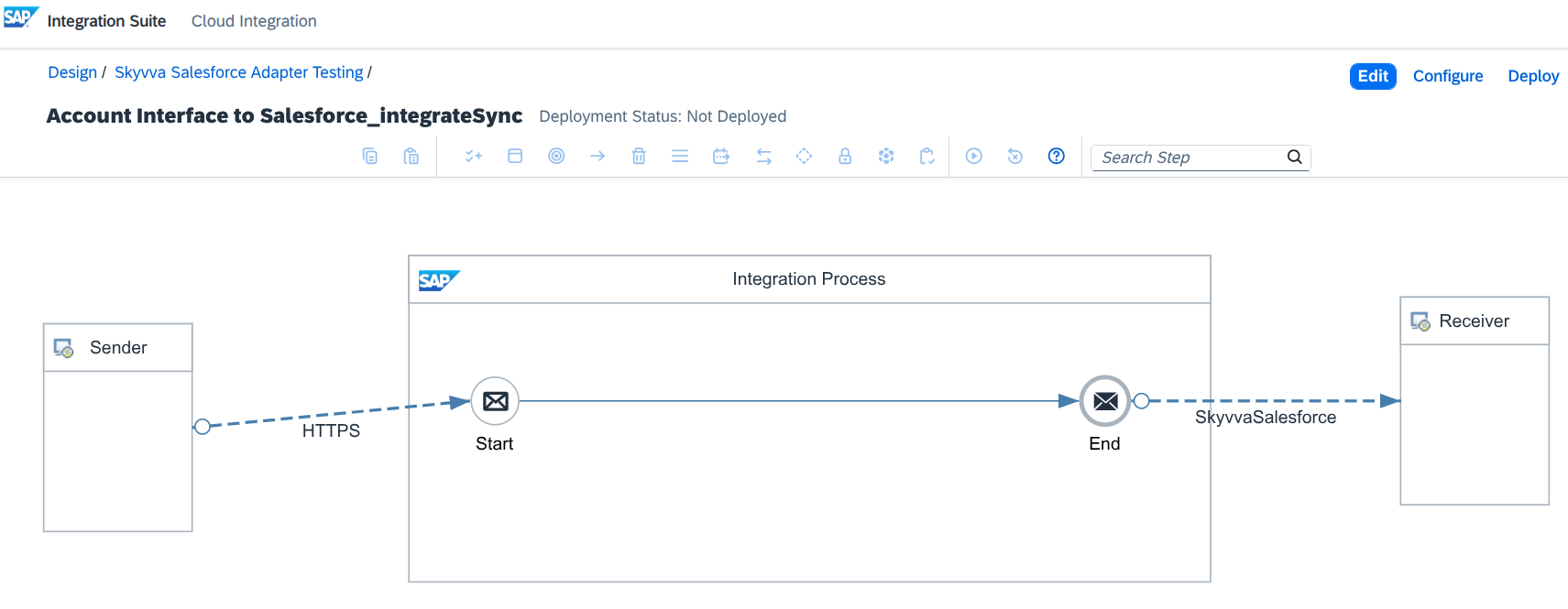This screenshot has height=609, width=1568.
Task: Select the Sender participant box
Action: pos(118,428)
